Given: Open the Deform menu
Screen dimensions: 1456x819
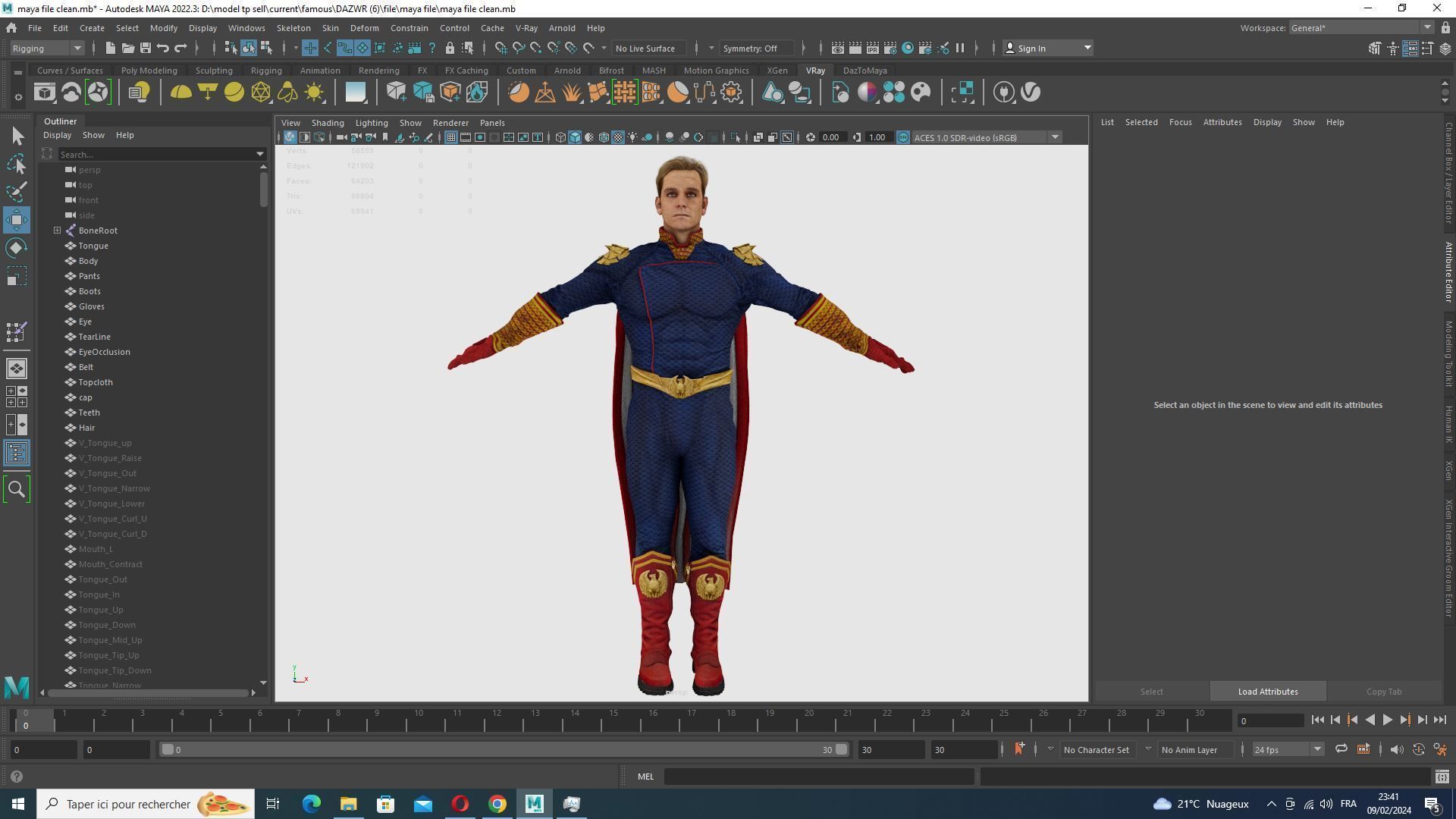Looking at the screenshot, I should click(364, 28).
